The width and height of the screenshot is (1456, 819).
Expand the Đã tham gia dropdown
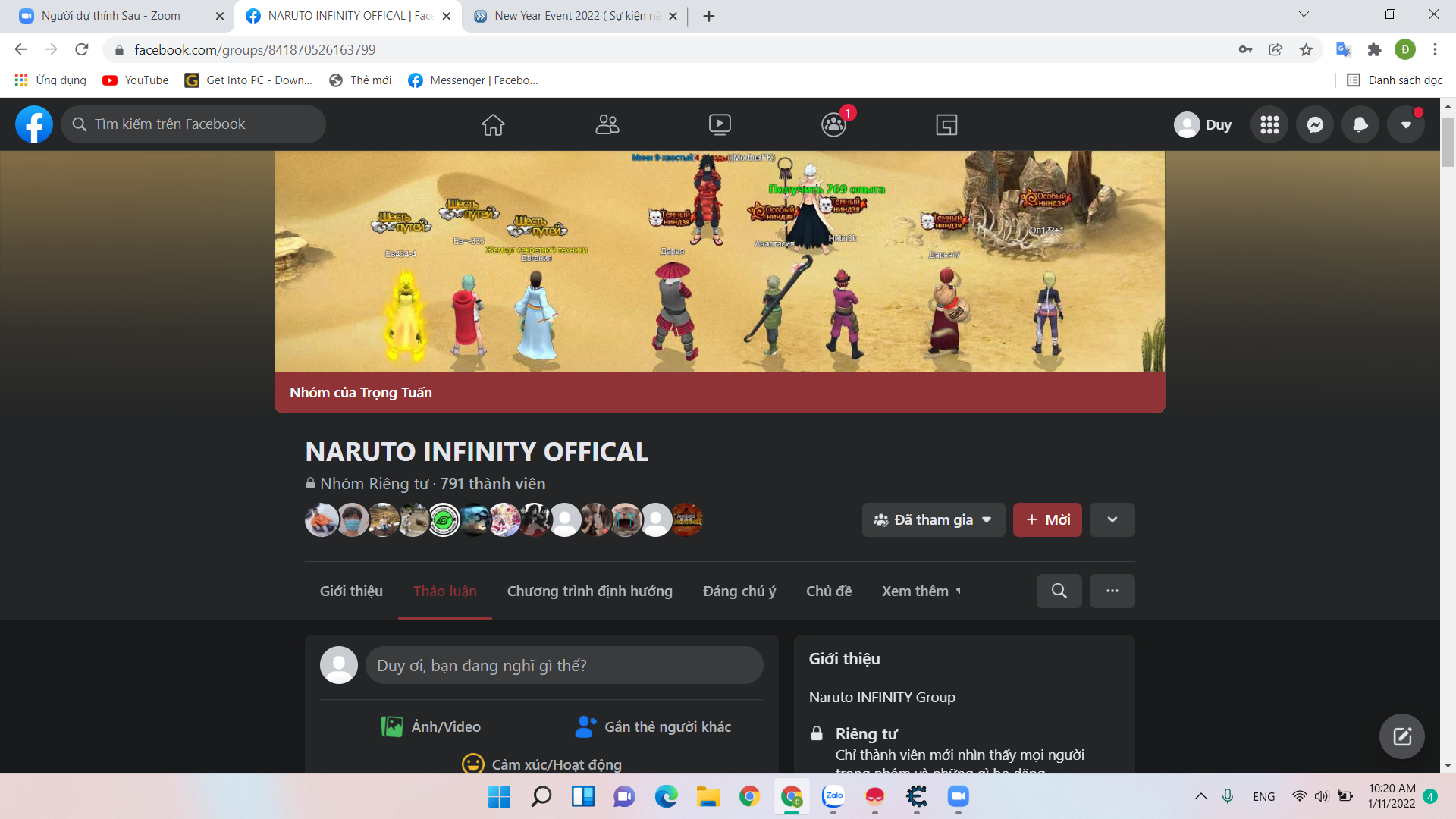click(x=934, y=520)
